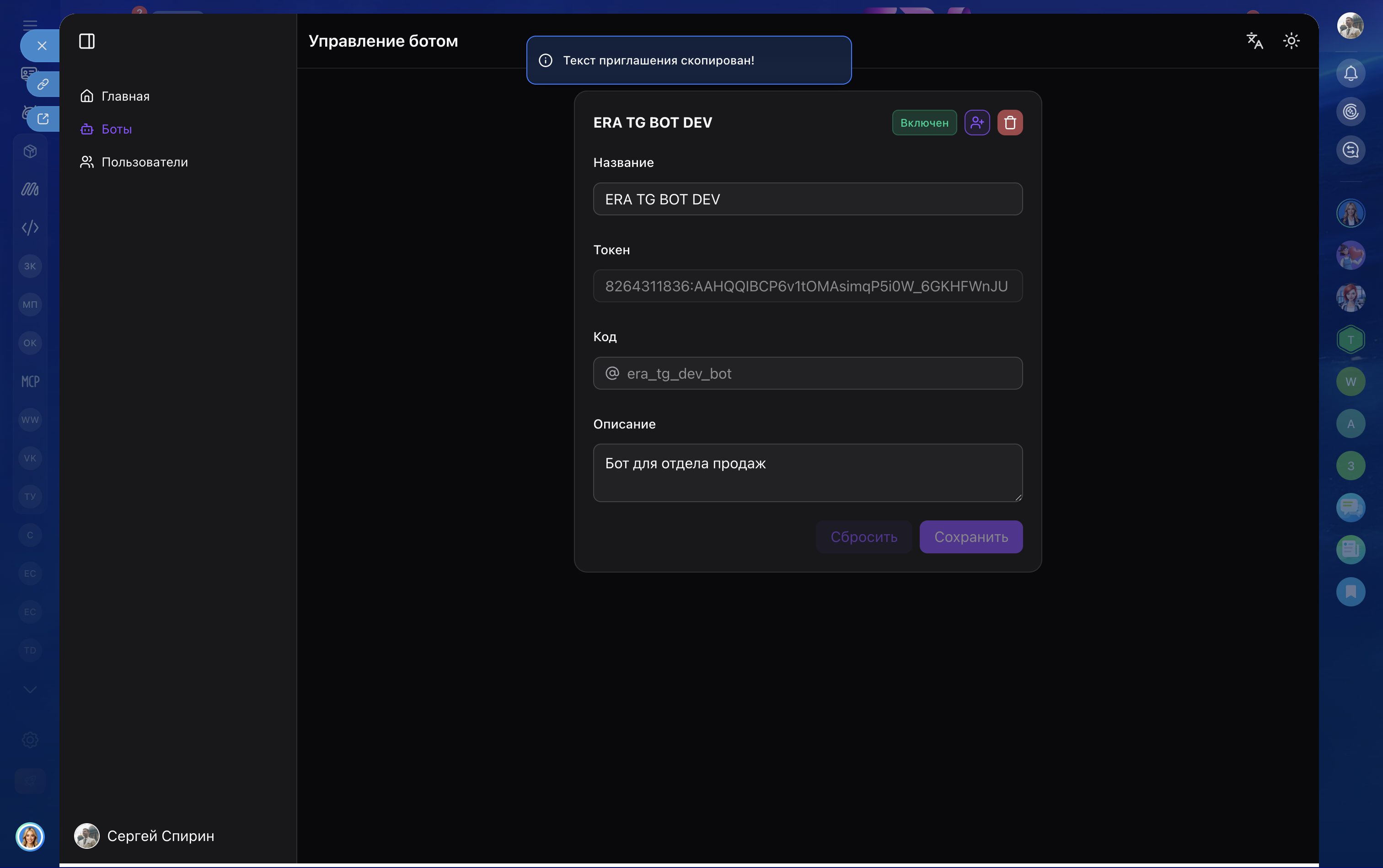
Task: Delete the bot with trash icon
Action: (1010, 122)
